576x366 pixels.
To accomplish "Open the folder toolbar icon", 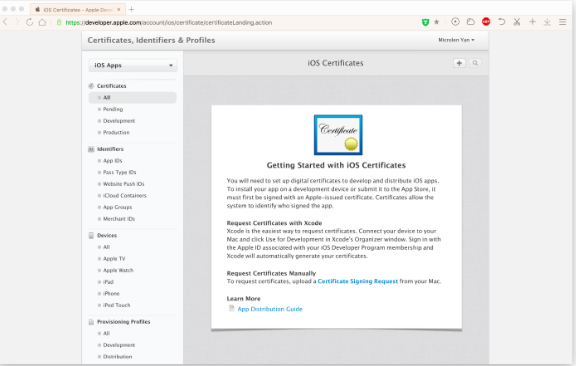I will click(471, 22).
